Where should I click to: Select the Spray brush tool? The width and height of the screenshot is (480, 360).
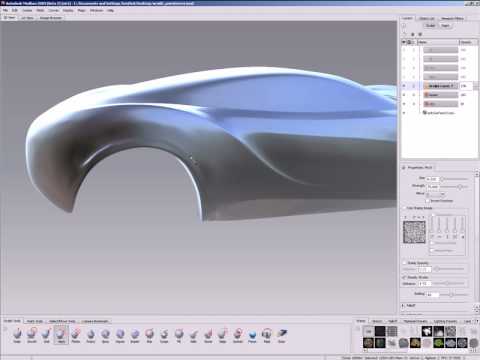pyautogui.click(x=105, y=334)
